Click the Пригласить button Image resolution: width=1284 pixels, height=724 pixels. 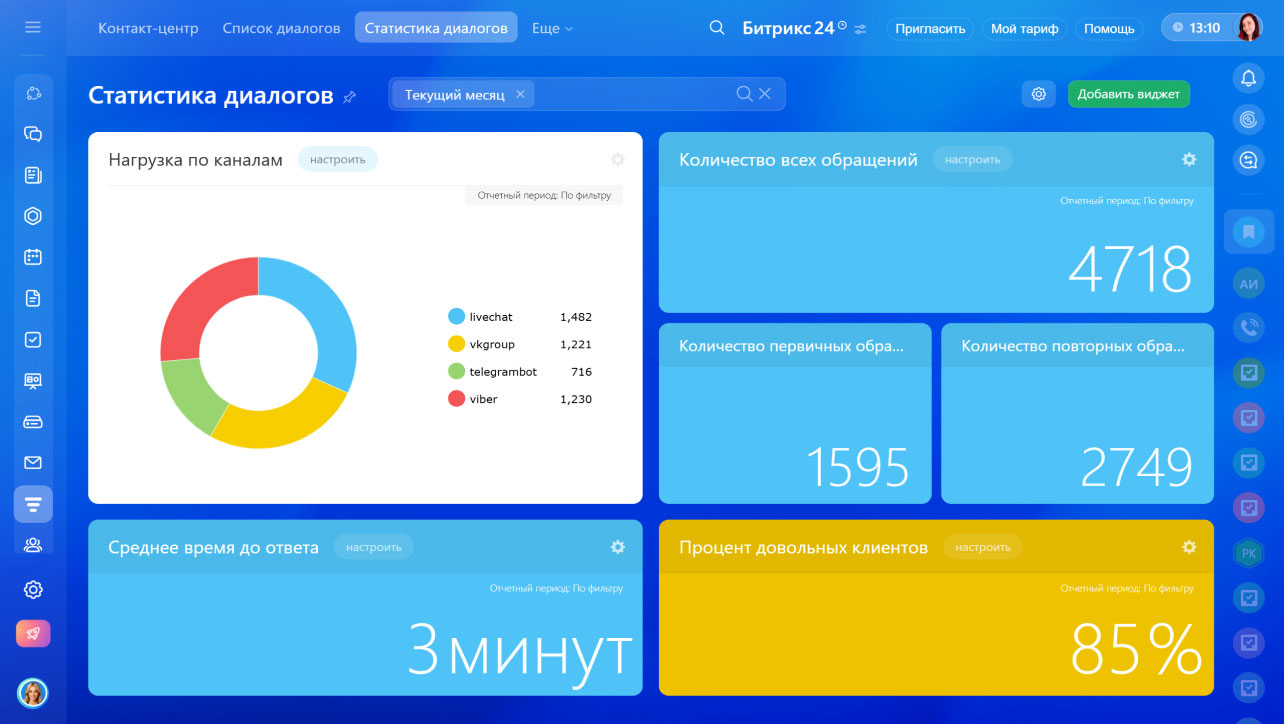pos(930,28)
